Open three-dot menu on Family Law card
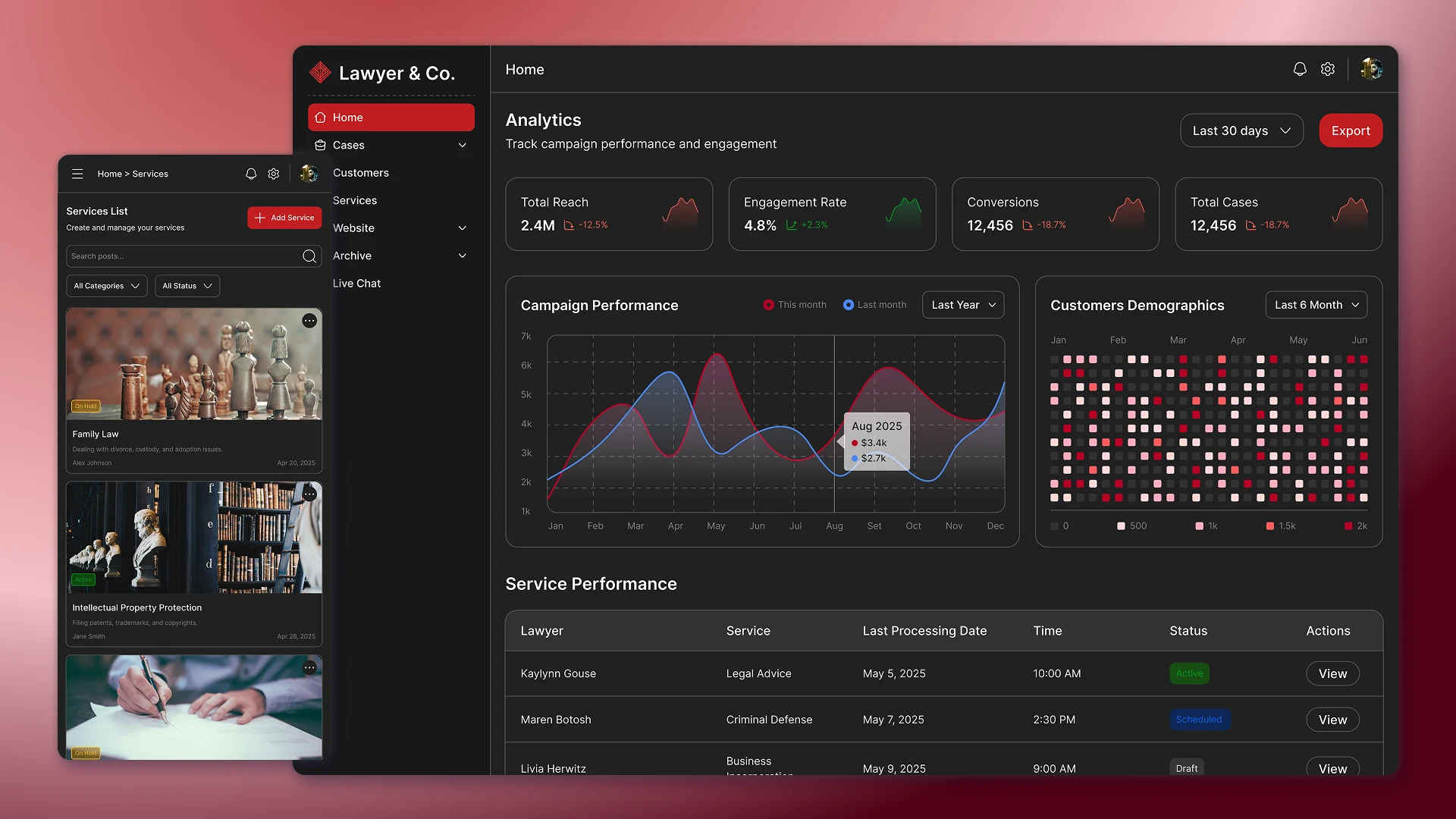 (x=309, y=321)
